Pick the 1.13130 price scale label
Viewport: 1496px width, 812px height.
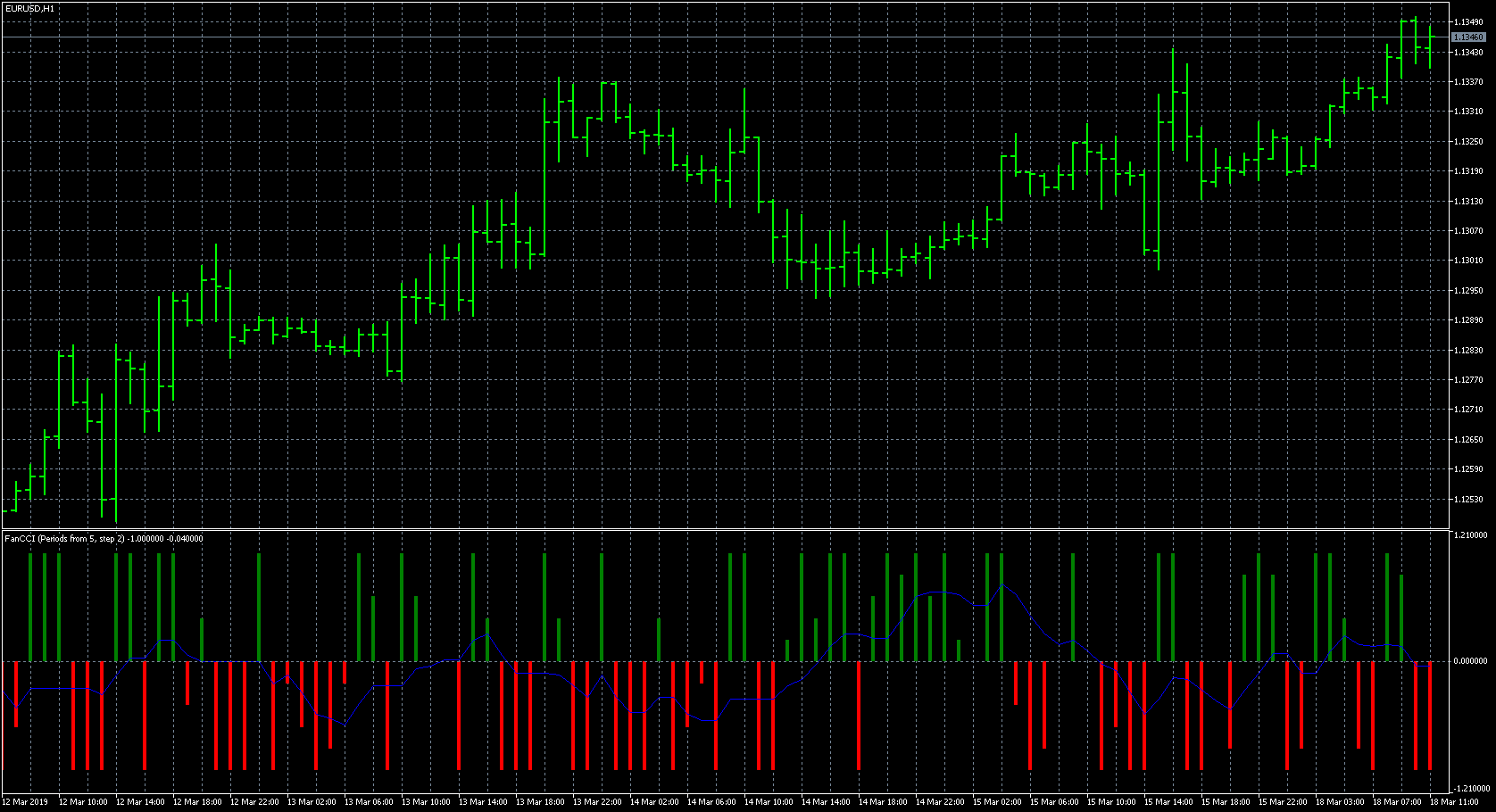pyautogui.click(x=1468, y=202)
